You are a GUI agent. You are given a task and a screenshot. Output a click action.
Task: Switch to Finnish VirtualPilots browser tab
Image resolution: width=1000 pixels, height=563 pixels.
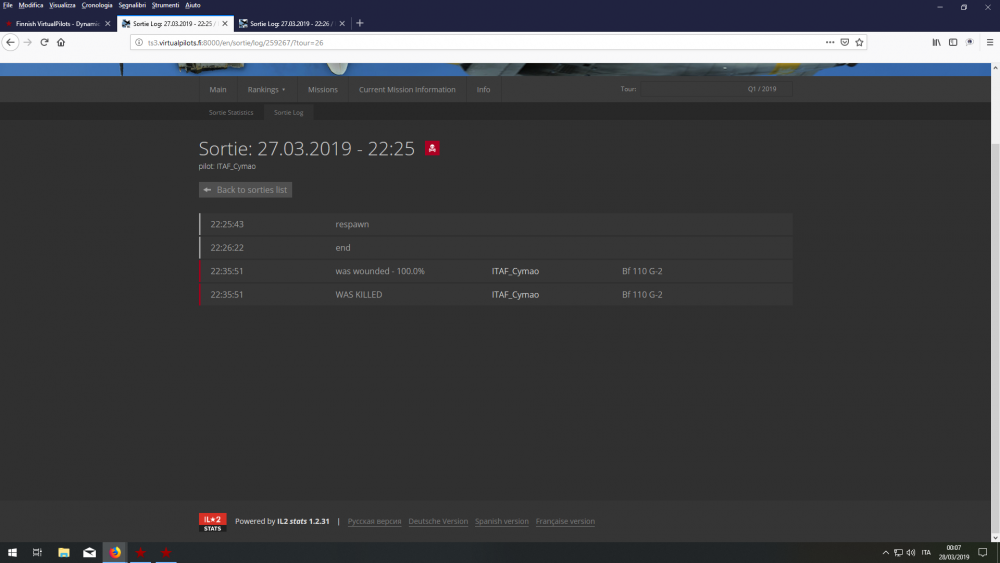55,23
